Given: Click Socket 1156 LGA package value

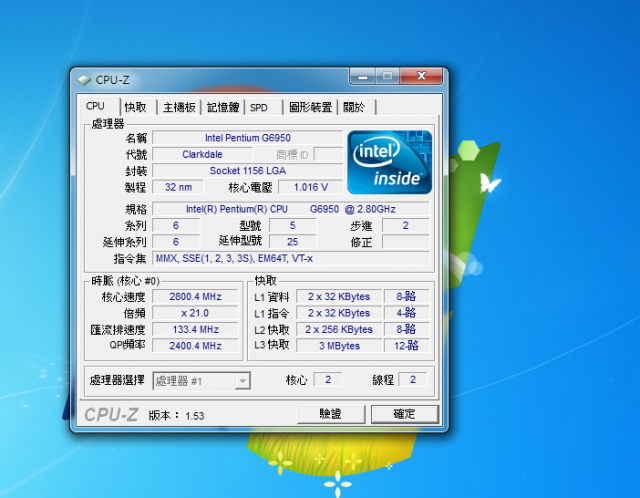Looking at the screenshot, I should coord(248,171).
